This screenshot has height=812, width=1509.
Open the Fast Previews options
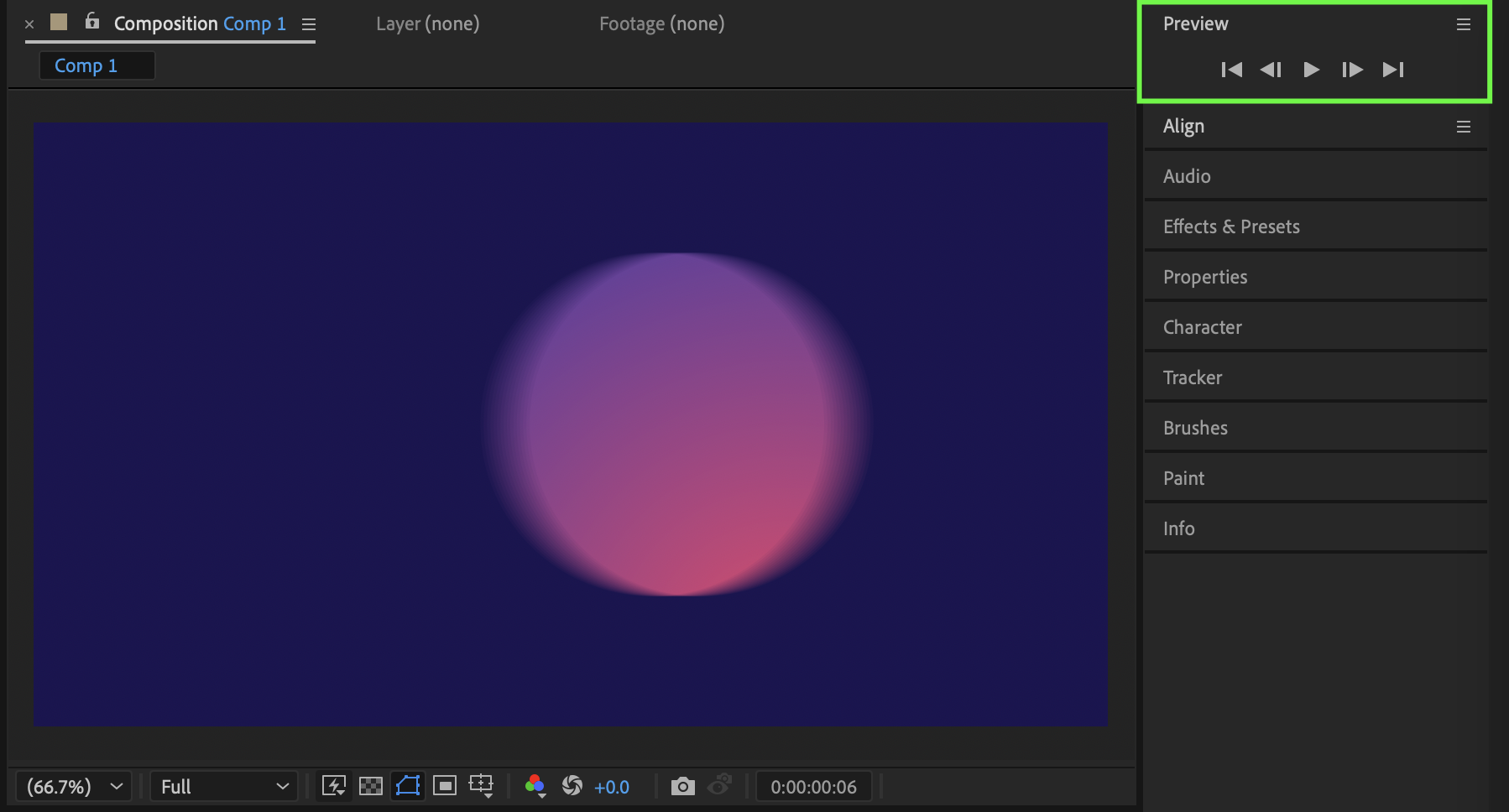pyautogui.click(x=334, y=786)
